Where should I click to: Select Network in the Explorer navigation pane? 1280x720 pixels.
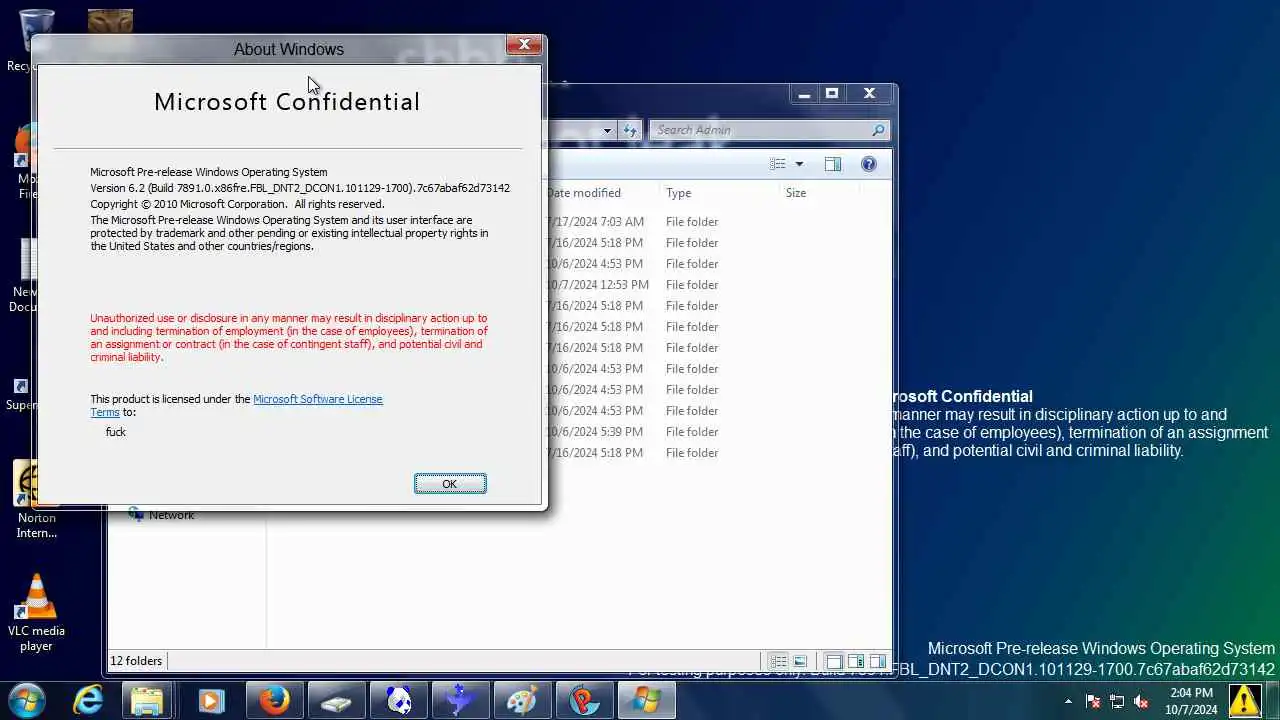click(171, 515)
